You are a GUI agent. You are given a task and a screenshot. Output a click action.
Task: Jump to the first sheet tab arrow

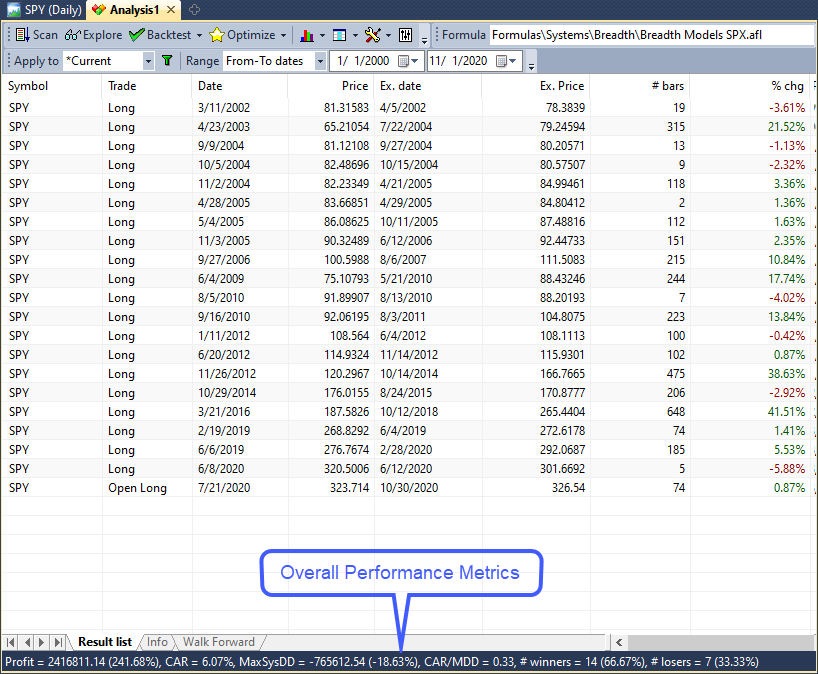(x=10, y=642)
